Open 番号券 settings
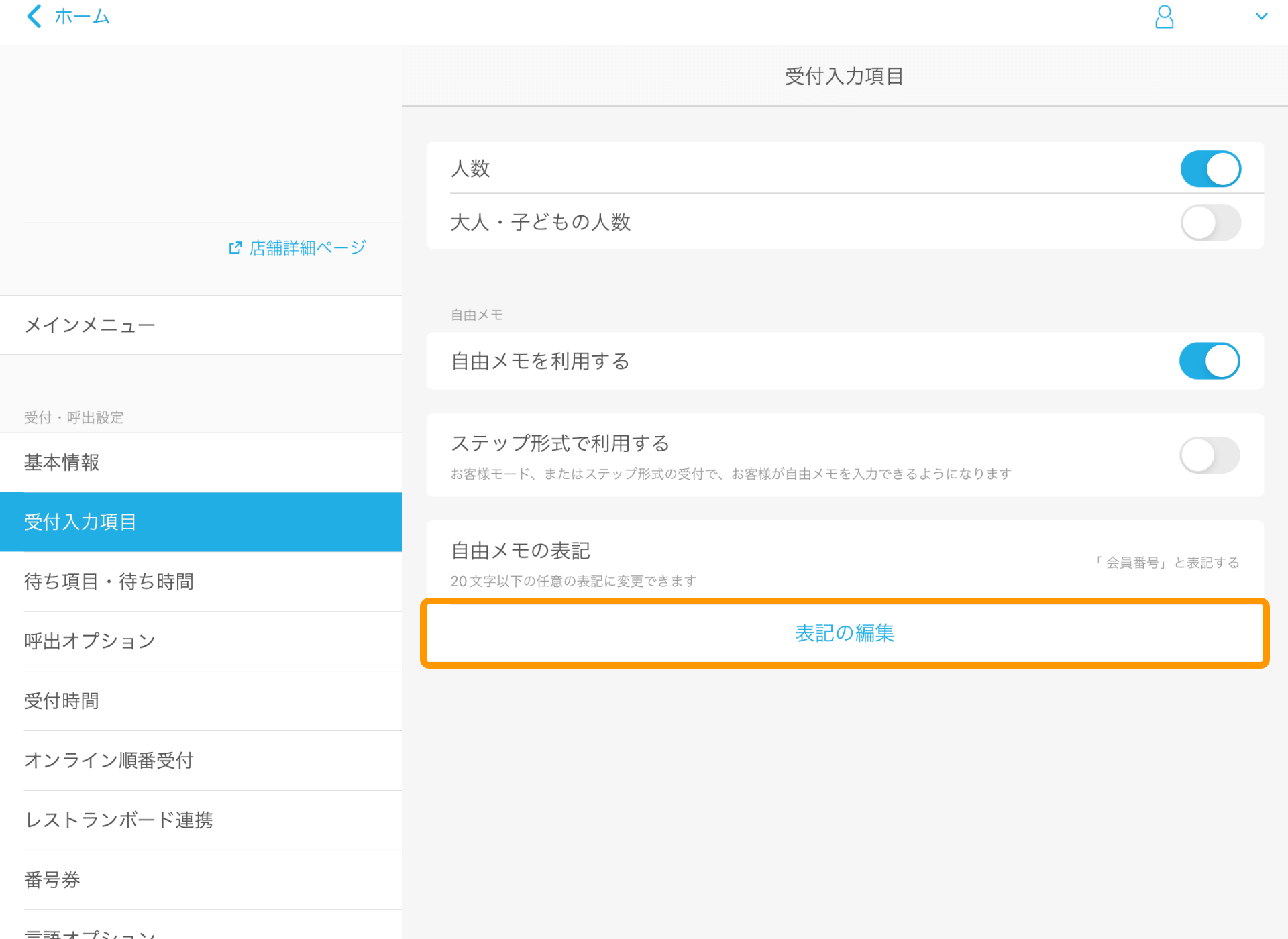Viewport: 1288px width, 939px height. click(x=201, y=880)
